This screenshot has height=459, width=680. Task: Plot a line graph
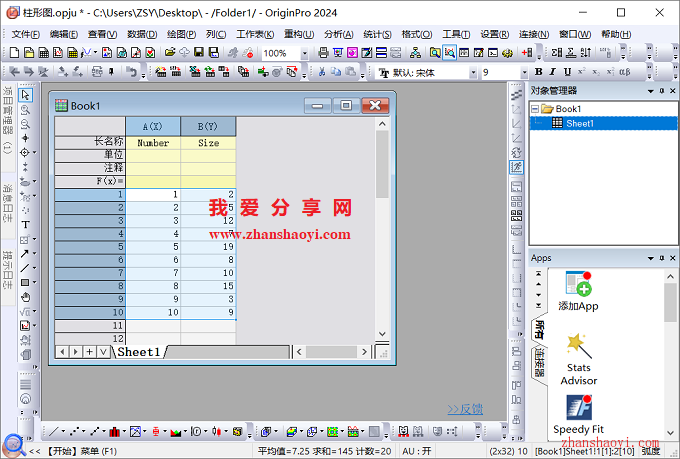[54, 431]
